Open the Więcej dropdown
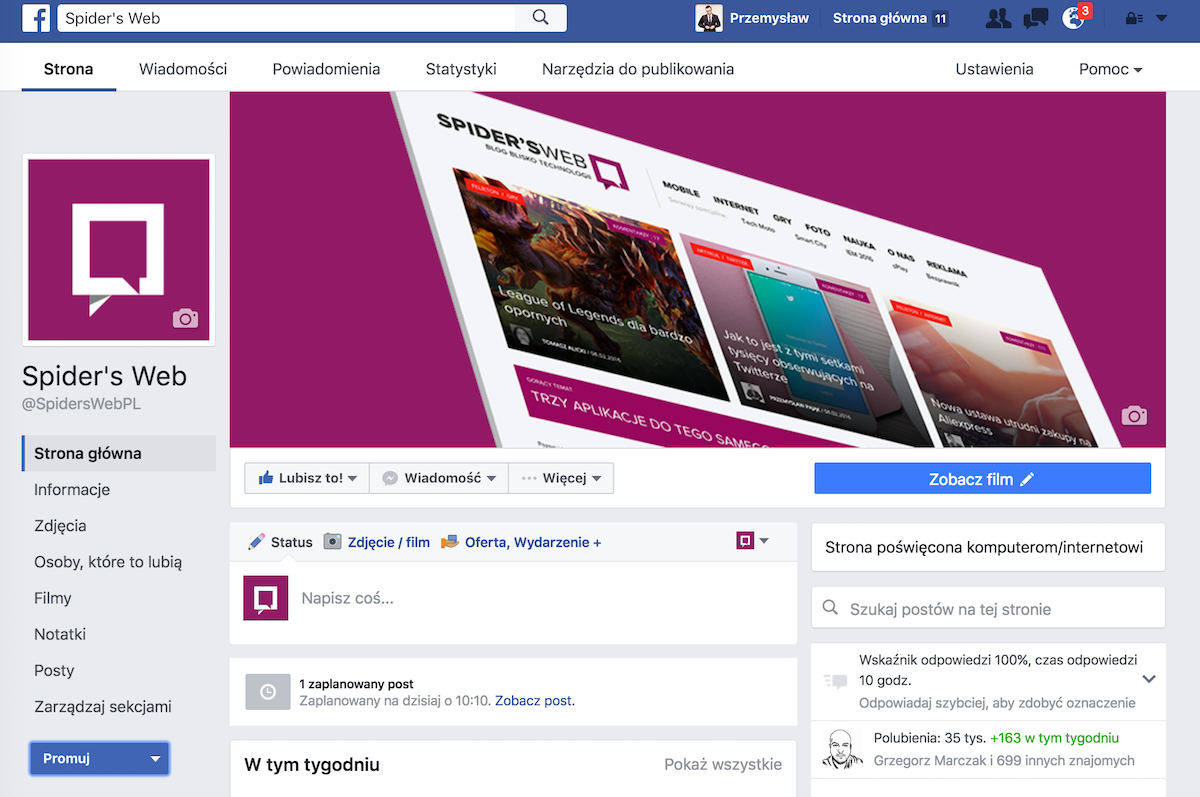This screenshot has width=1200, height=797. point(561,478)
